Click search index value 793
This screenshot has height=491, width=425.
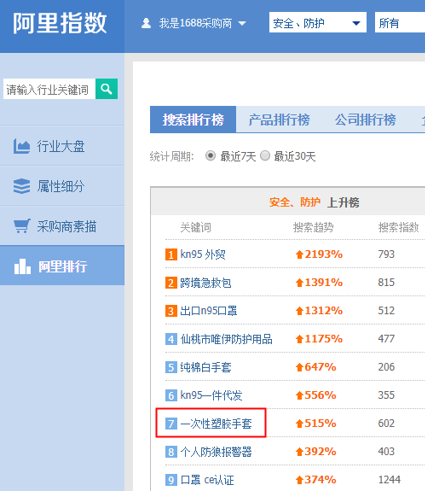[386, 254]
